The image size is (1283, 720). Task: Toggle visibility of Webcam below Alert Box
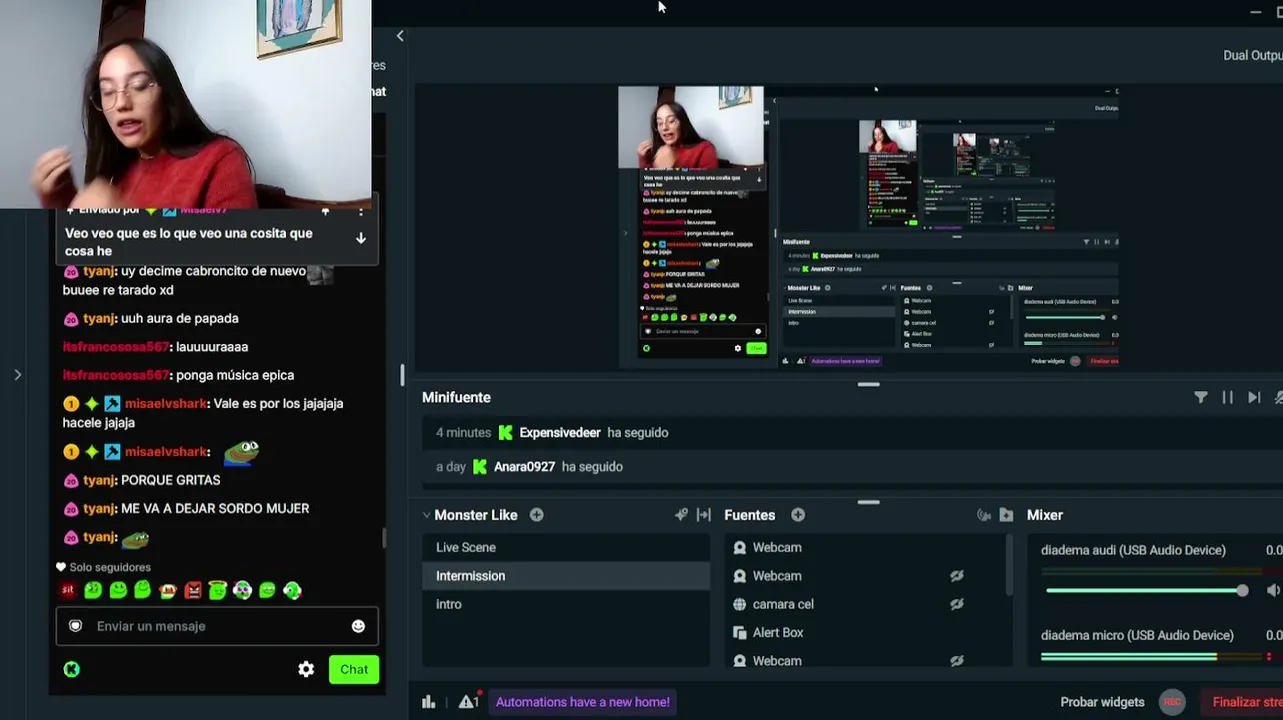pos(957,661)
